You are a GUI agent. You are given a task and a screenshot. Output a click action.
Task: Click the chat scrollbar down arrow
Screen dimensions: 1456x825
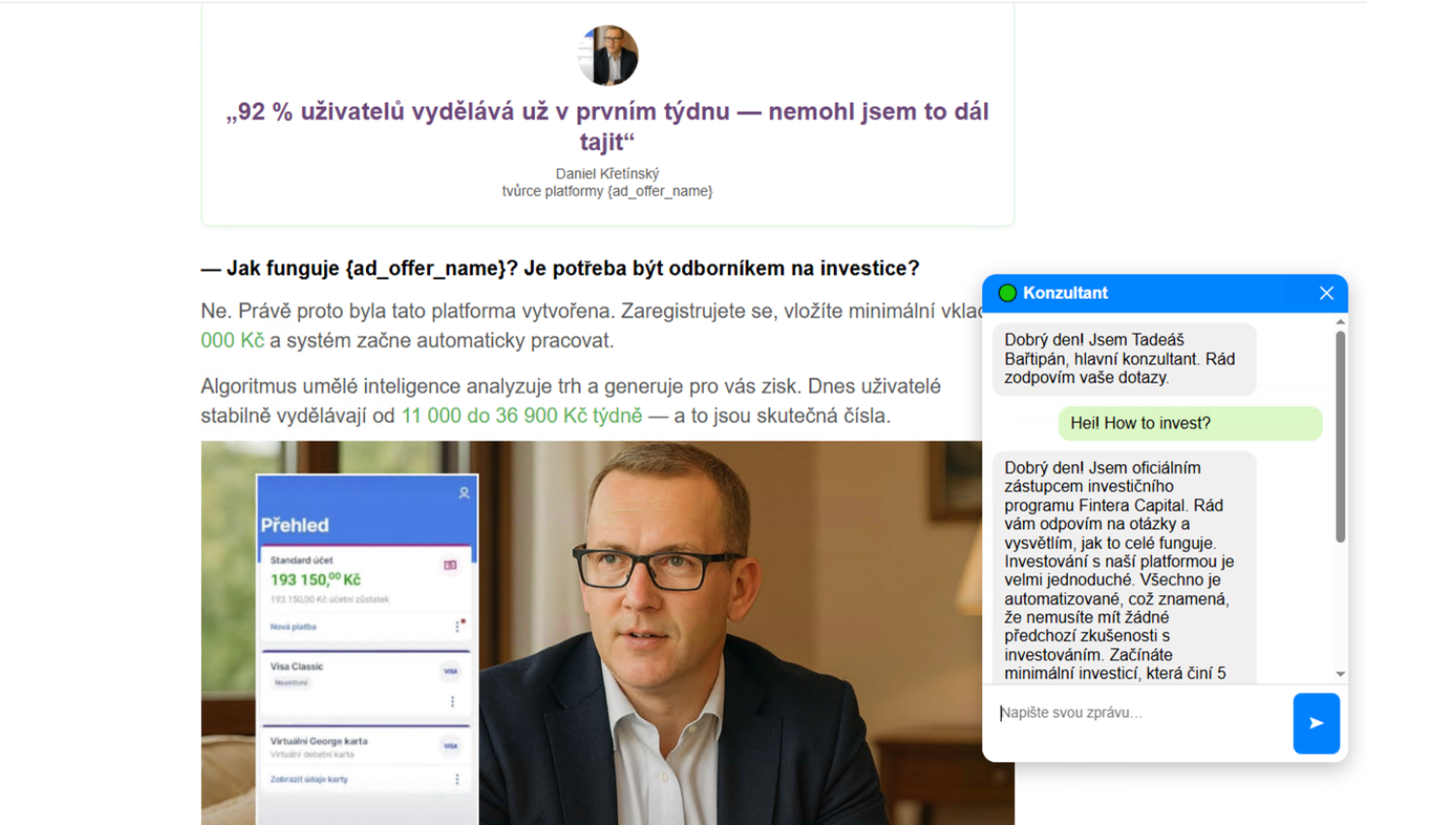pos(1340,674)
